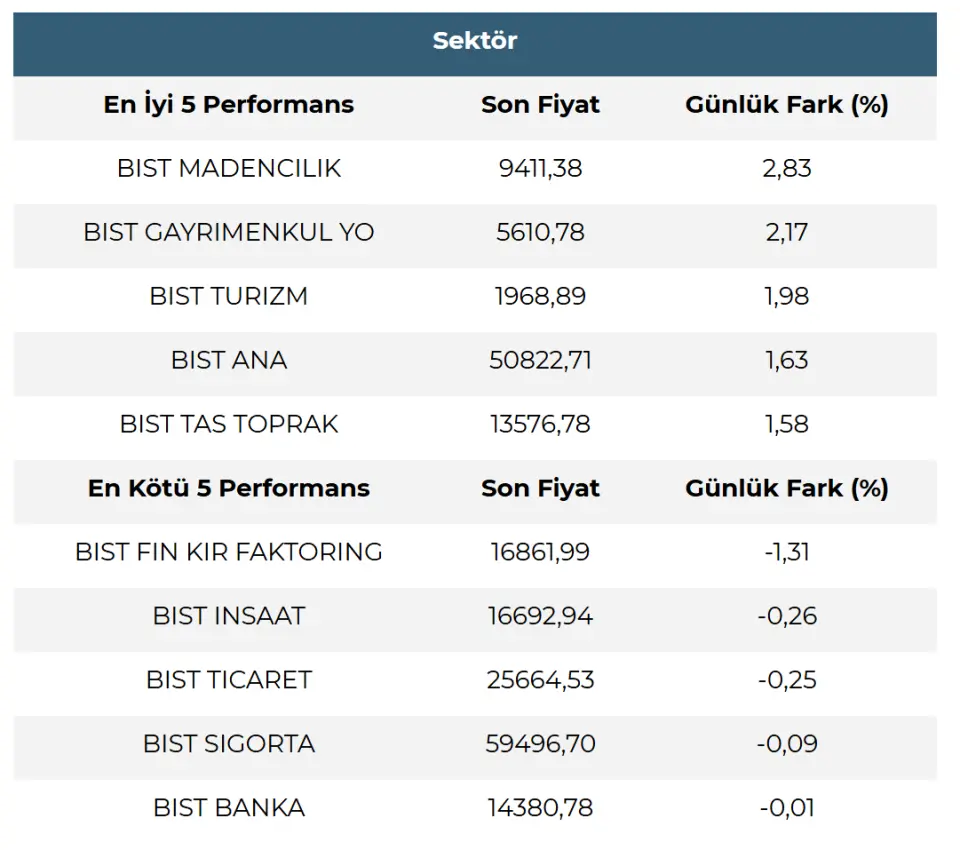
Task: Select the 50822,71 last price cell
Action: [x=540, y=360]
